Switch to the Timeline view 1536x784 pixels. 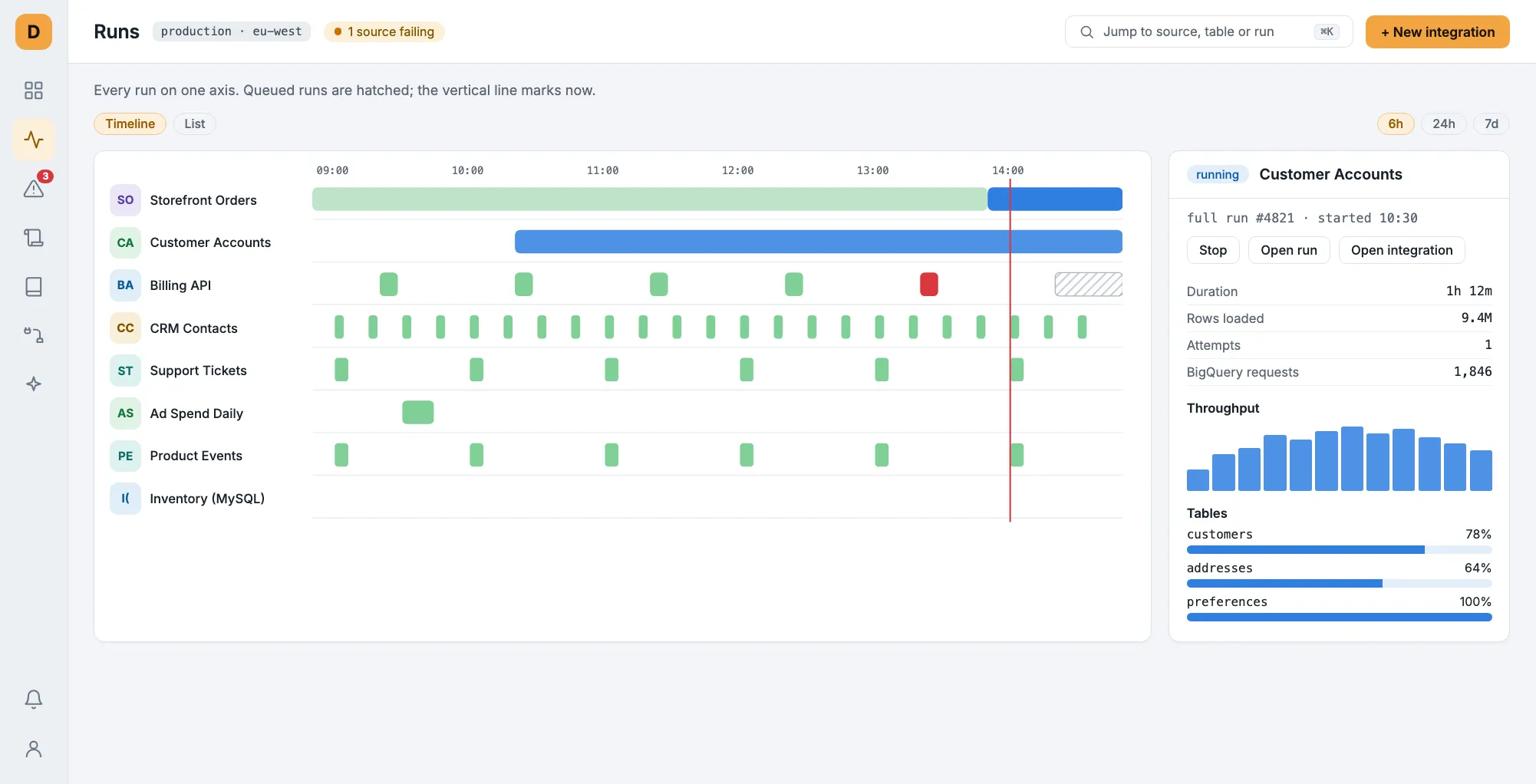[130, 124]
